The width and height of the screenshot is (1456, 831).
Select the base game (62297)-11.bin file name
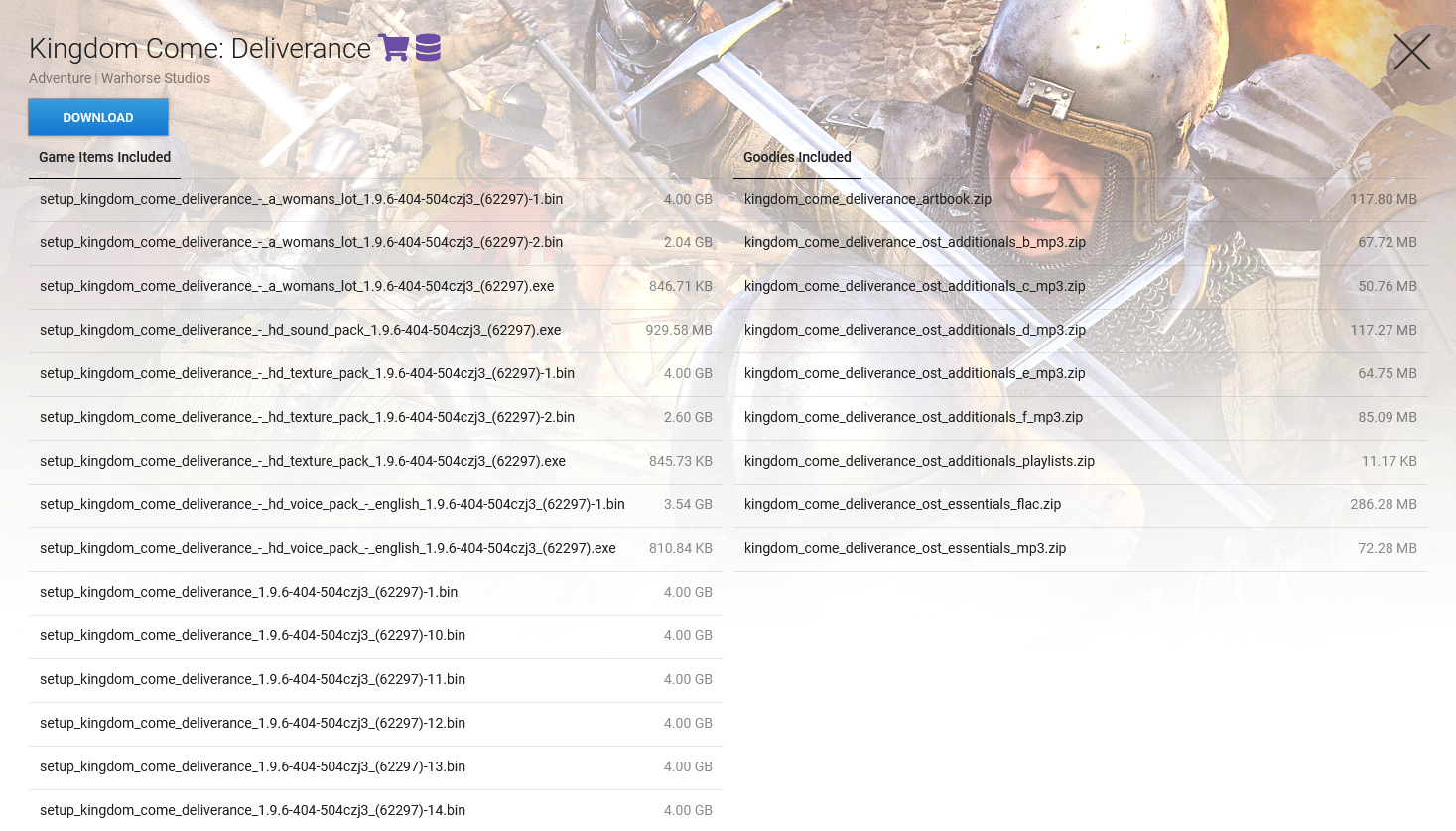252,679
